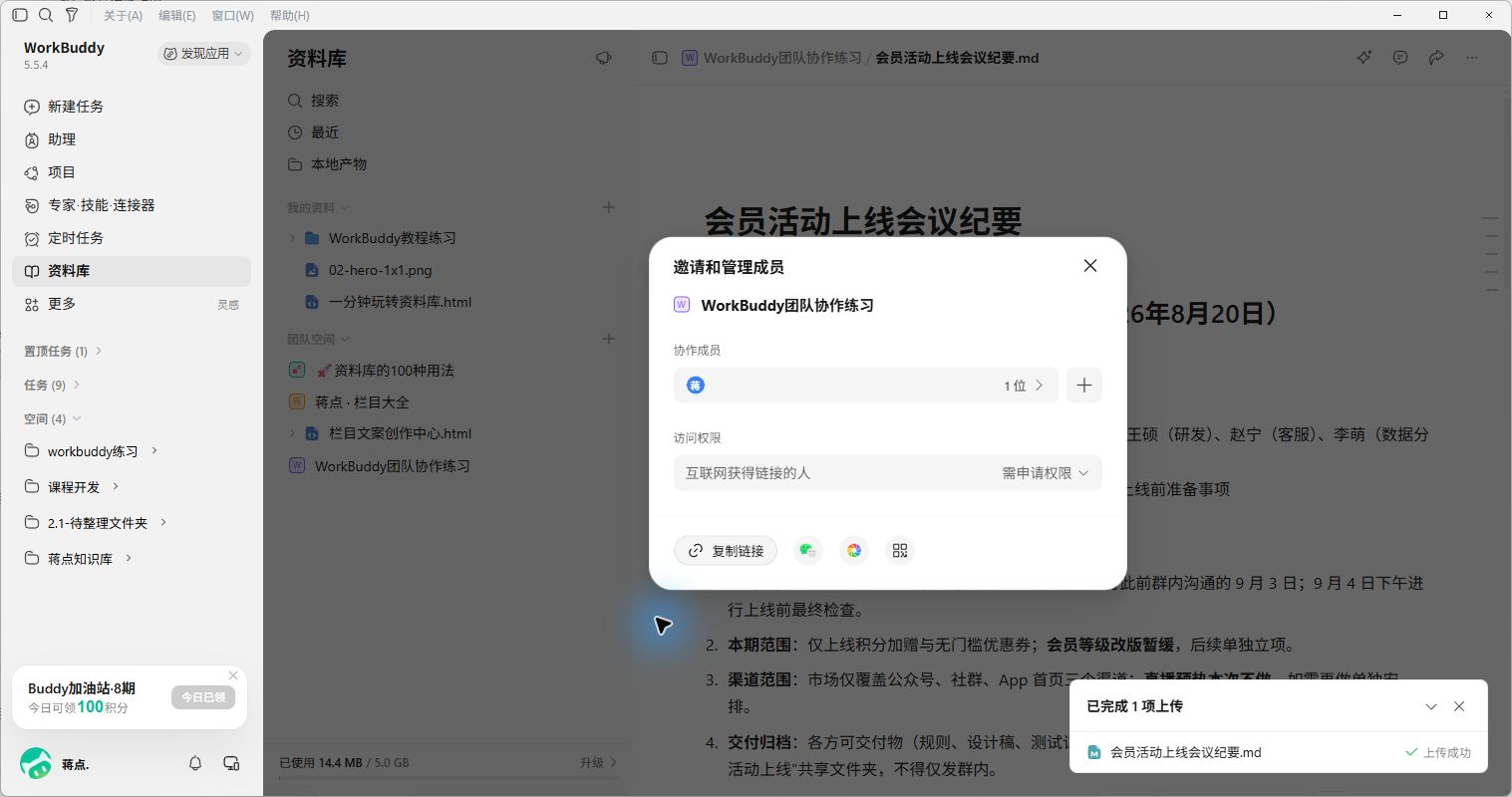Open the comments icon in document toolbar
Viewport: 1512px width, 797px height.
(x=1400, y=58)
